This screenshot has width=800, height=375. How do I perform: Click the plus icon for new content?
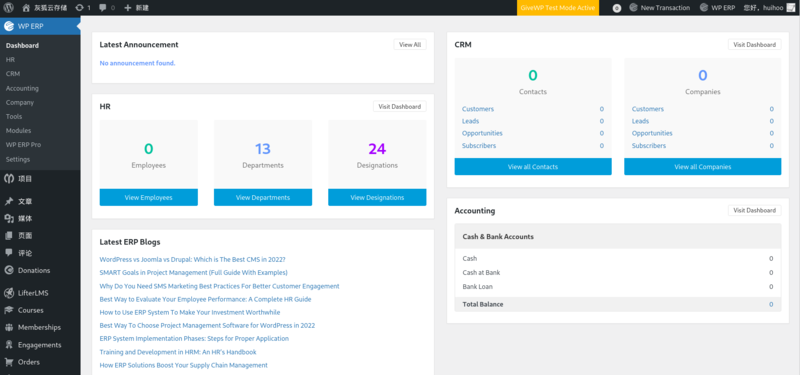click(128, 8)
